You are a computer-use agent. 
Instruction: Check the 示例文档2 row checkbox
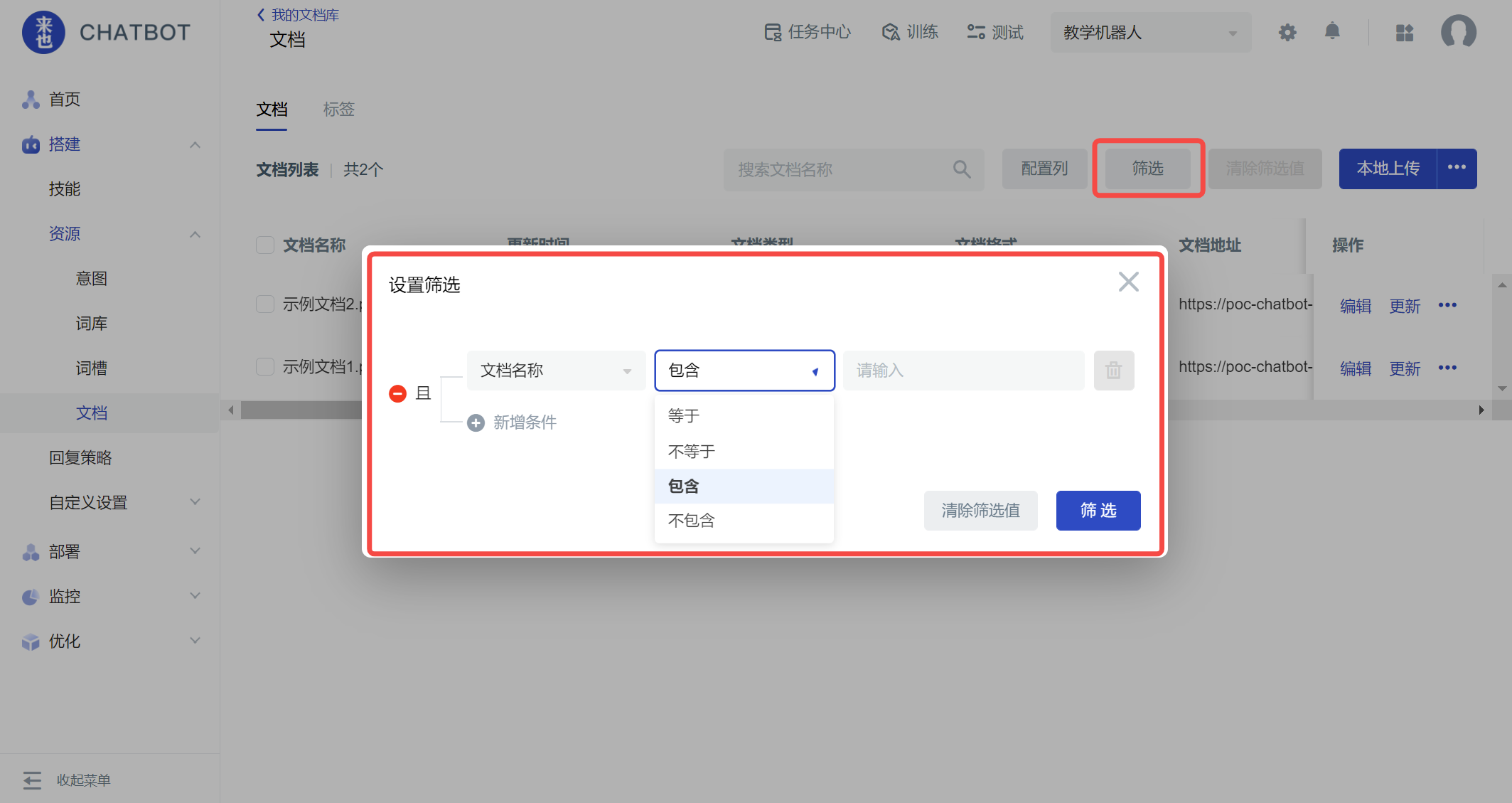265,304
